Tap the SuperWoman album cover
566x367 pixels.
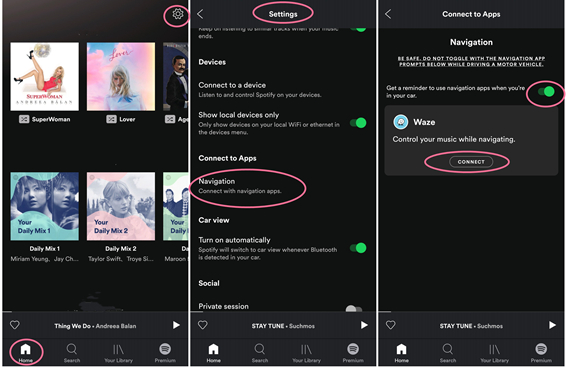click(44, 77)
